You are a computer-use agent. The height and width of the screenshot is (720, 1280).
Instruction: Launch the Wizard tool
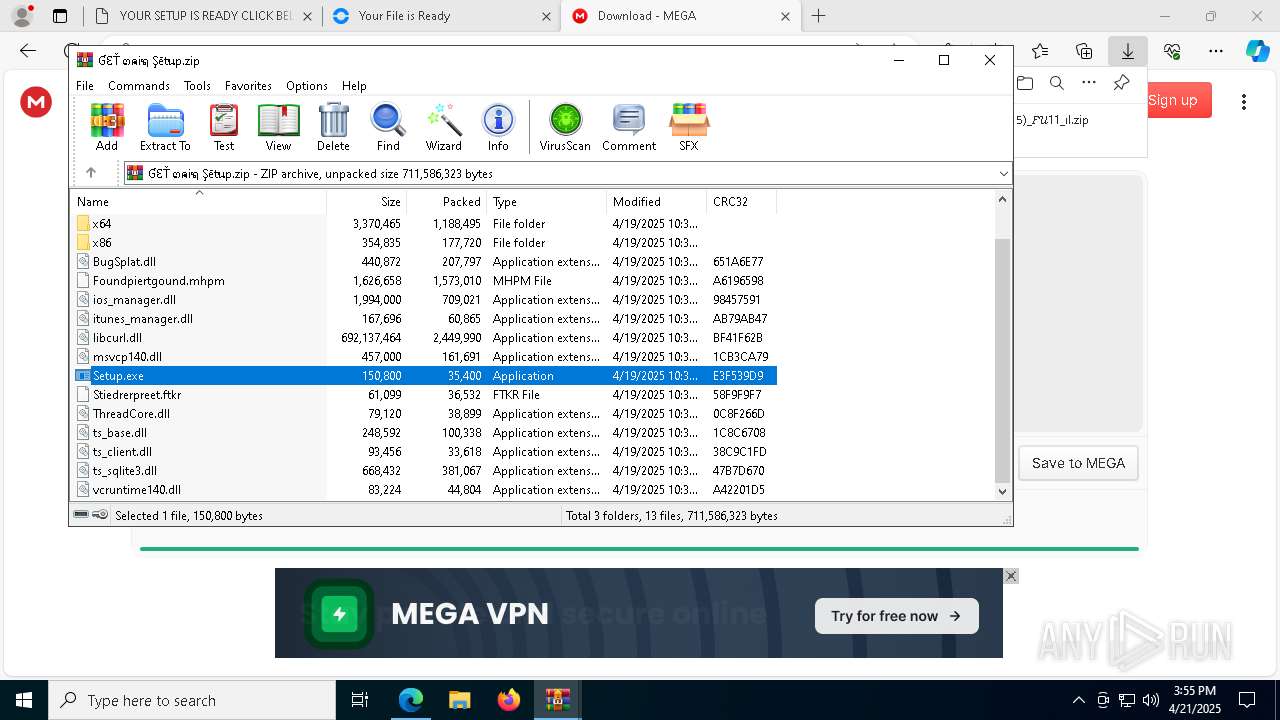[443, 128]
